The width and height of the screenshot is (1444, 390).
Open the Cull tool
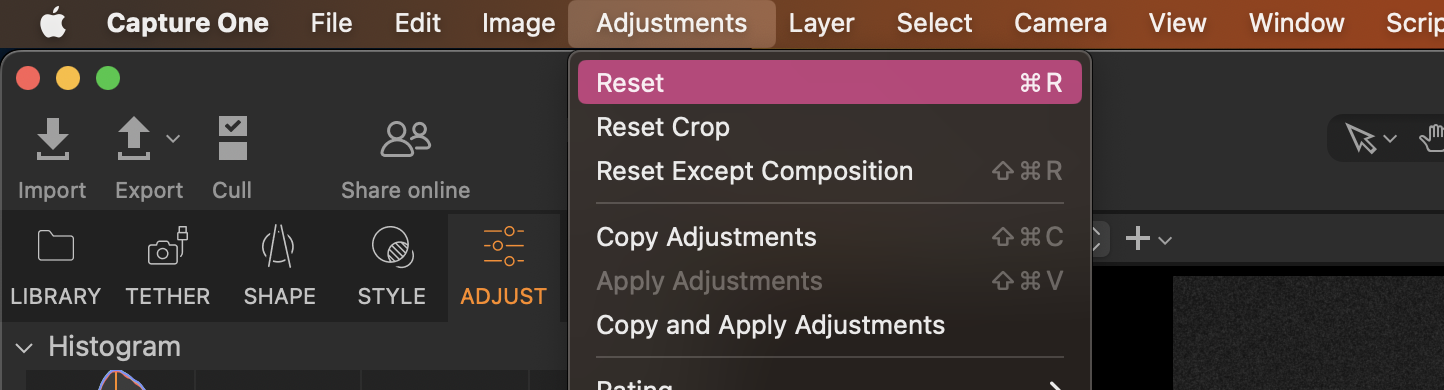pos(232,139)
